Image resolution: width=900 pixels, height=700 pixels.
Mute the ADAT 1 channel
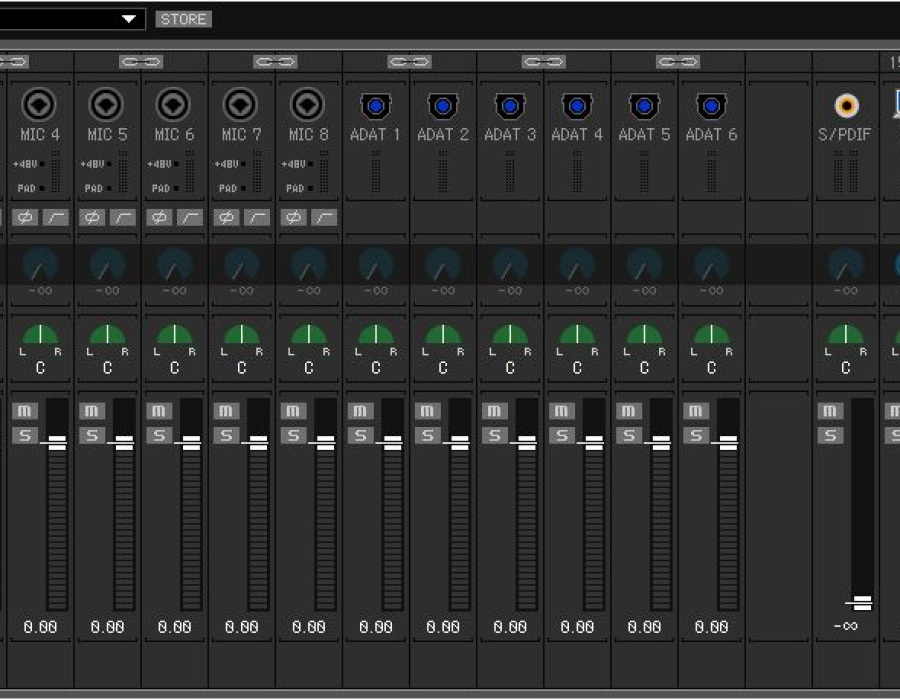click(x=360, y=411)
